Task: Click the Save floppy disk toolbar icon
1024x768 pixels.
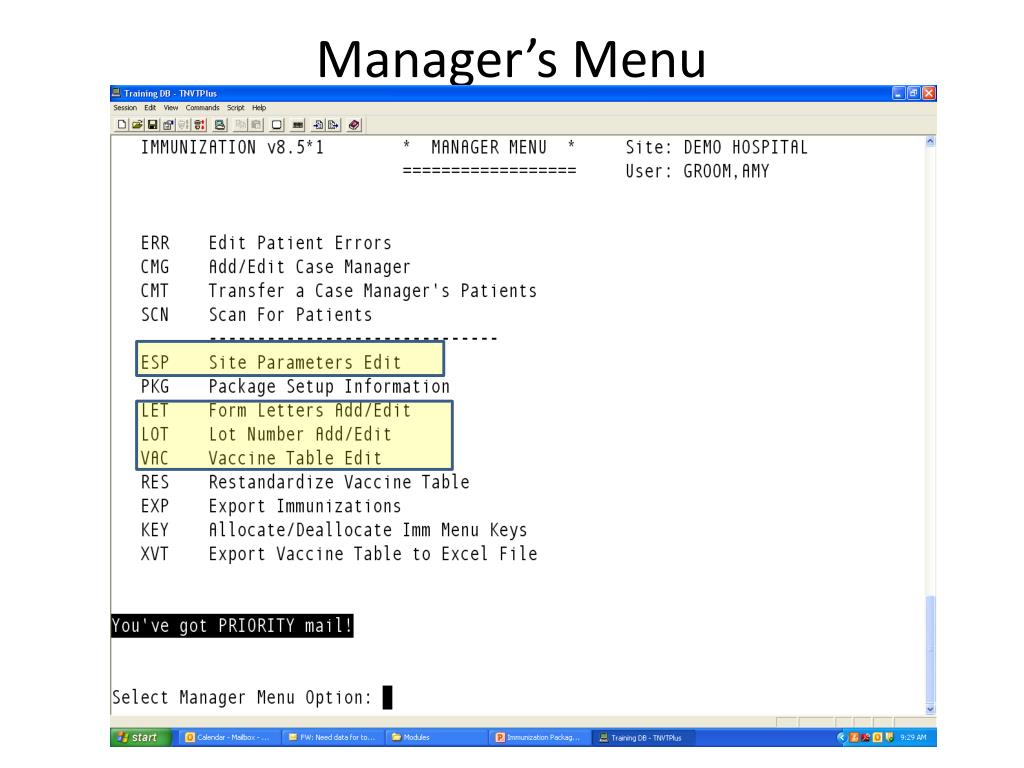Action: pyautogui.click(x=153, y=125)
